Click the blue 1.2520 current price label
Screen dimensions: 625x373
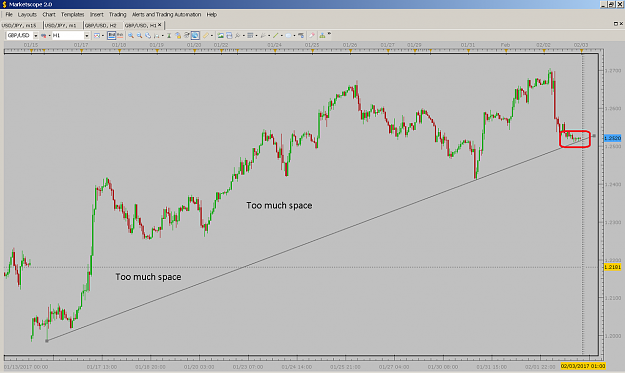(x=613, y=138)
